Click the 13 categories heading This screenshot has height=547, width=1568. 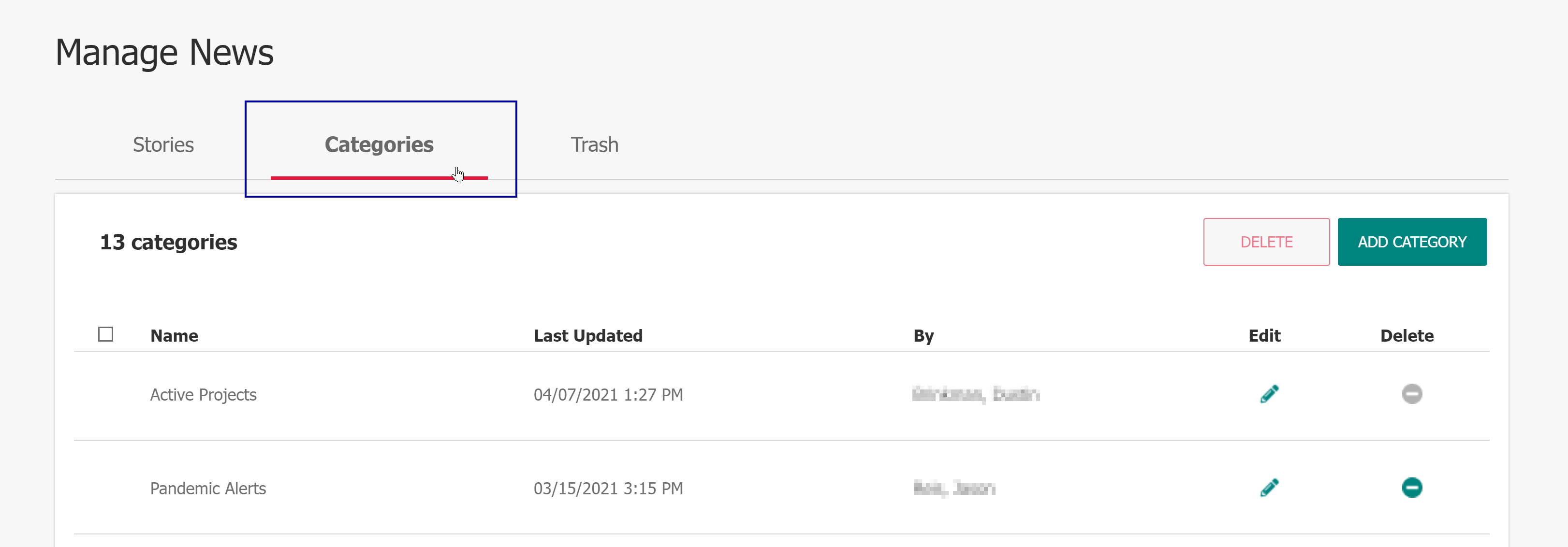click(x=169, y=242)
